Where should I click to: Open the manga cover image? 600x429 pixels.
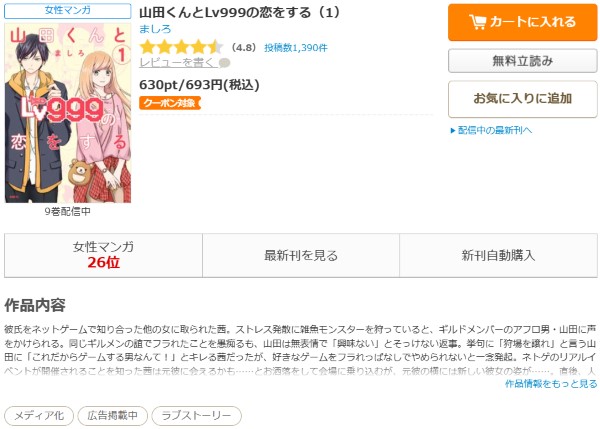(x=68, y=113)
